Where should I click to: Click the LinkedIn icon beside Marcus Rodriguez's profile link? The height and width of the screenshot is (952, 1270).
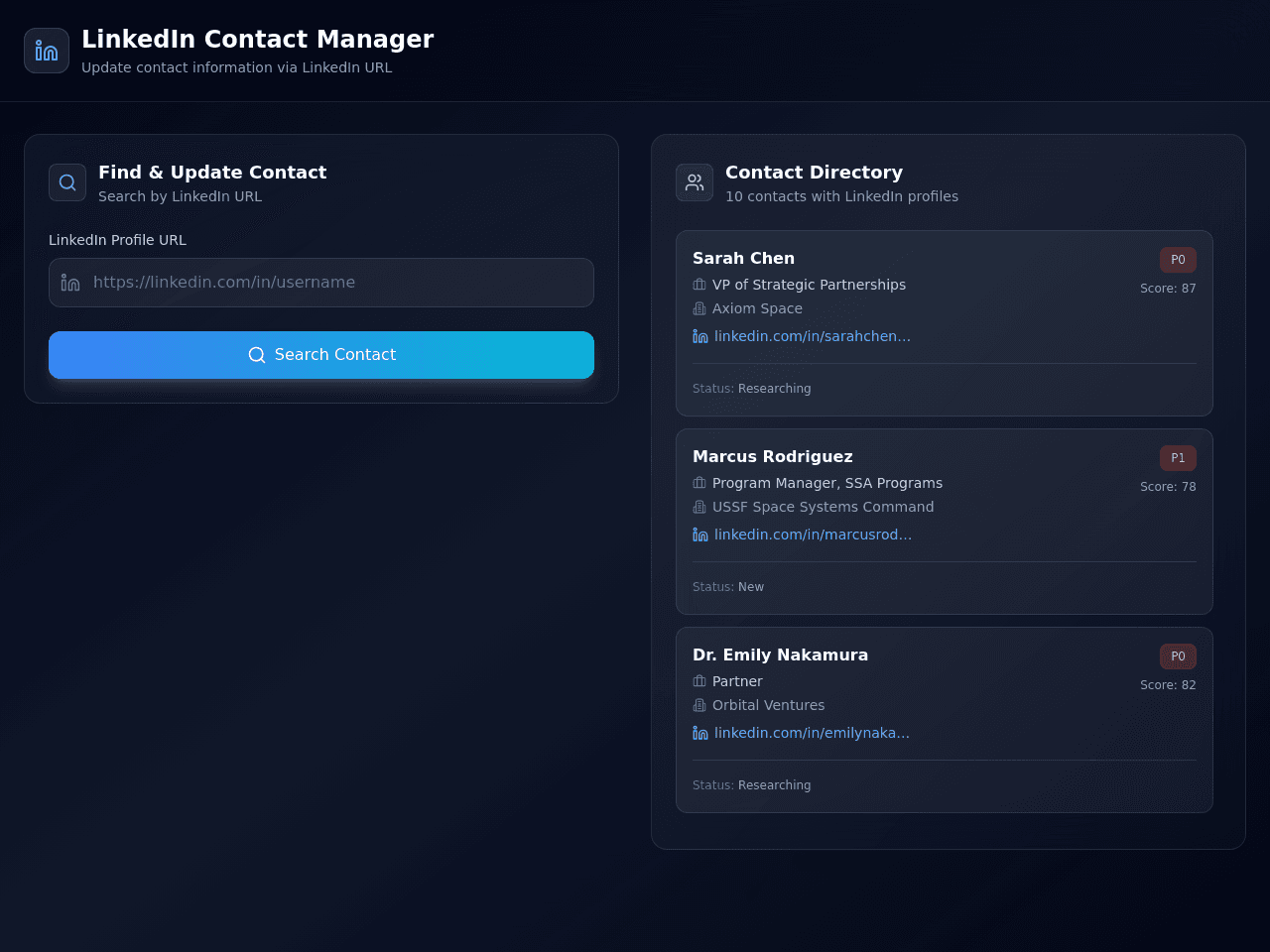(700, 535)
